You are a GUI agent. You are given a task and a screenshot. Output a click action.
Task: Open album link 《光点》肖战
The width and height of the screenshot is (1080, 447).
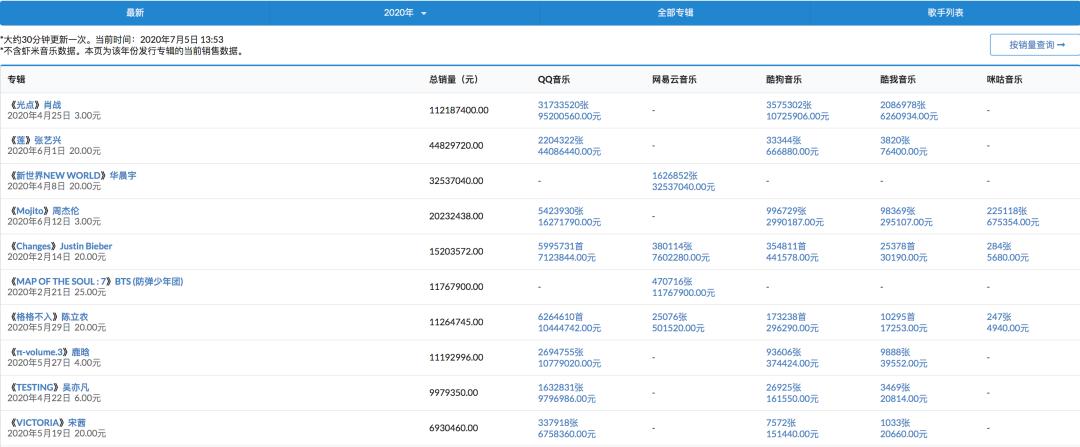point(34,105)
